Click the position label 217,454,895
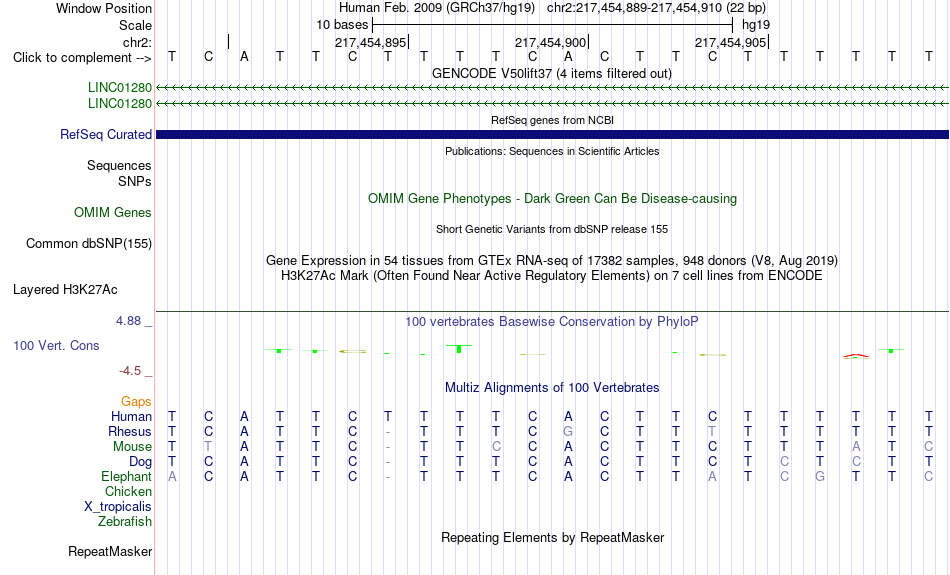Viewport: 950px width, 575px height. pyautogui.click(x=370, y=42)
